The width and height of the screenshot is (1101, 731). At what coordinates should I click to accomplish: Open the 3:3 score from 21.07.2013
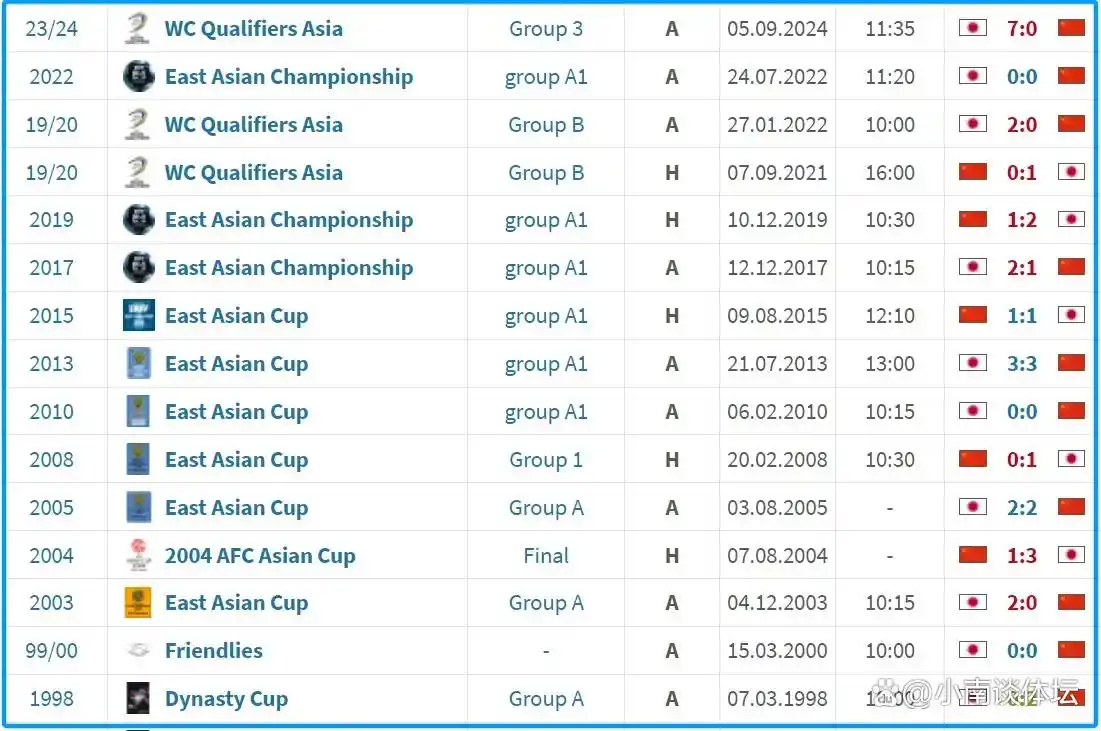coord(1022,364)
